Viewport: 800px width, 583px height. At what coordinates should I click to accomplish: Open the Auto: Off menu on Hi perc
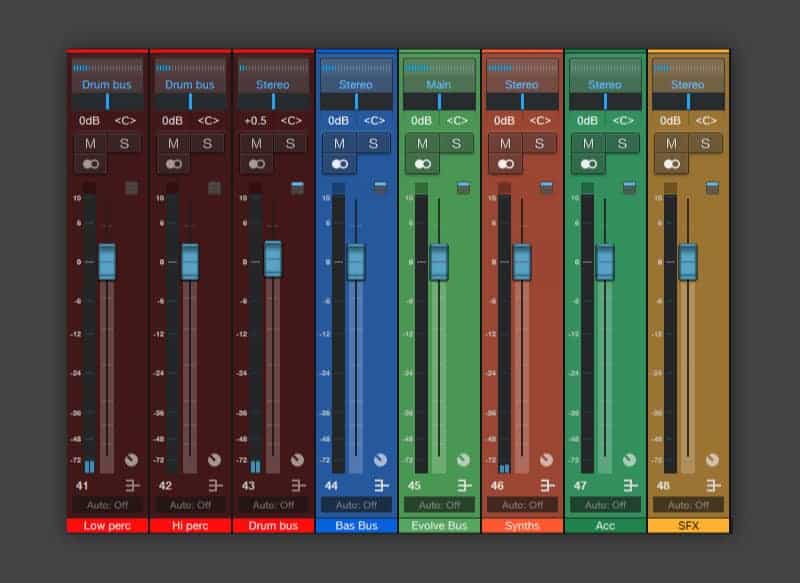(x=190, y=505)
